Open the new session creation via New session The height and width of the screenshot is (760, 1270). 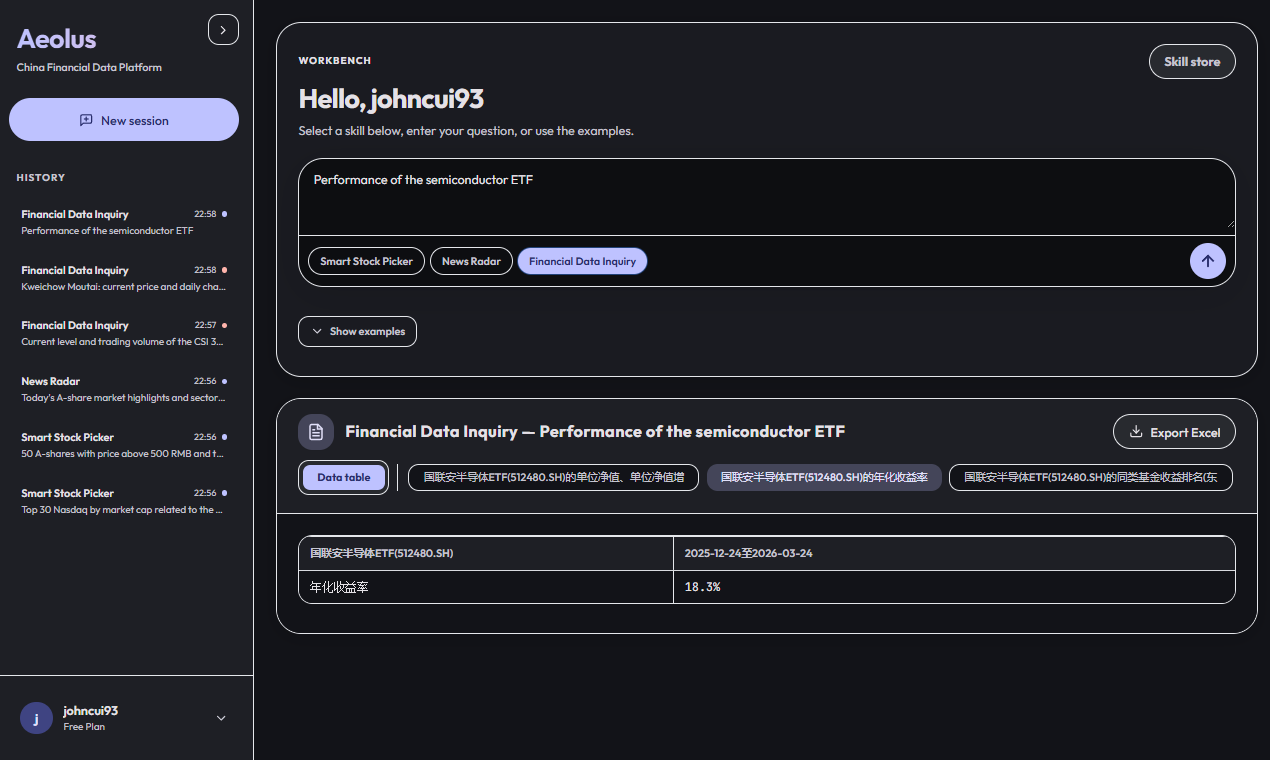click(x=123, y=119)
